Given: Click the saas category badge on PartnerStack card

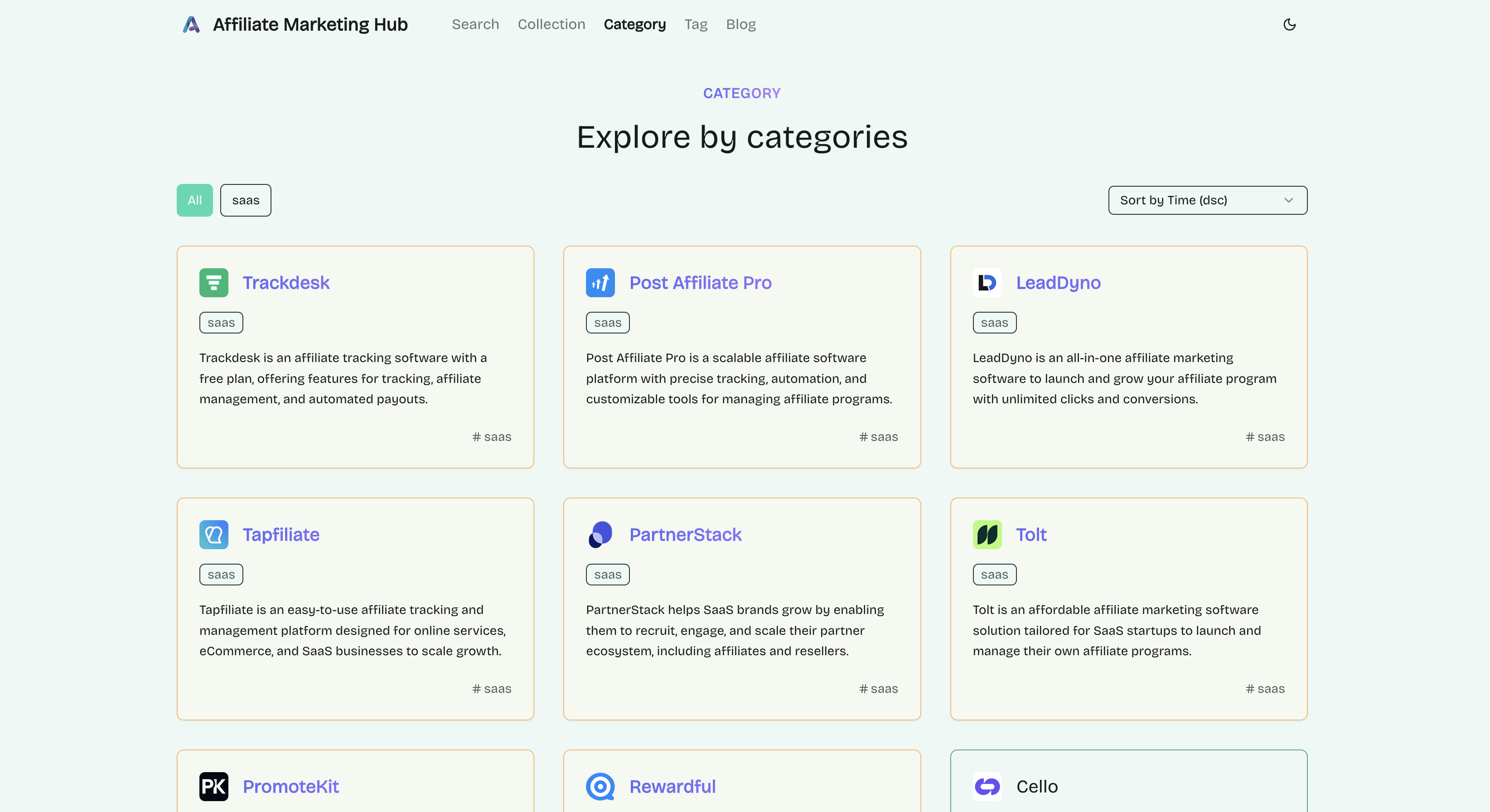Looking at the screenshot, I should pyautogui.click(x=607, y=575).
